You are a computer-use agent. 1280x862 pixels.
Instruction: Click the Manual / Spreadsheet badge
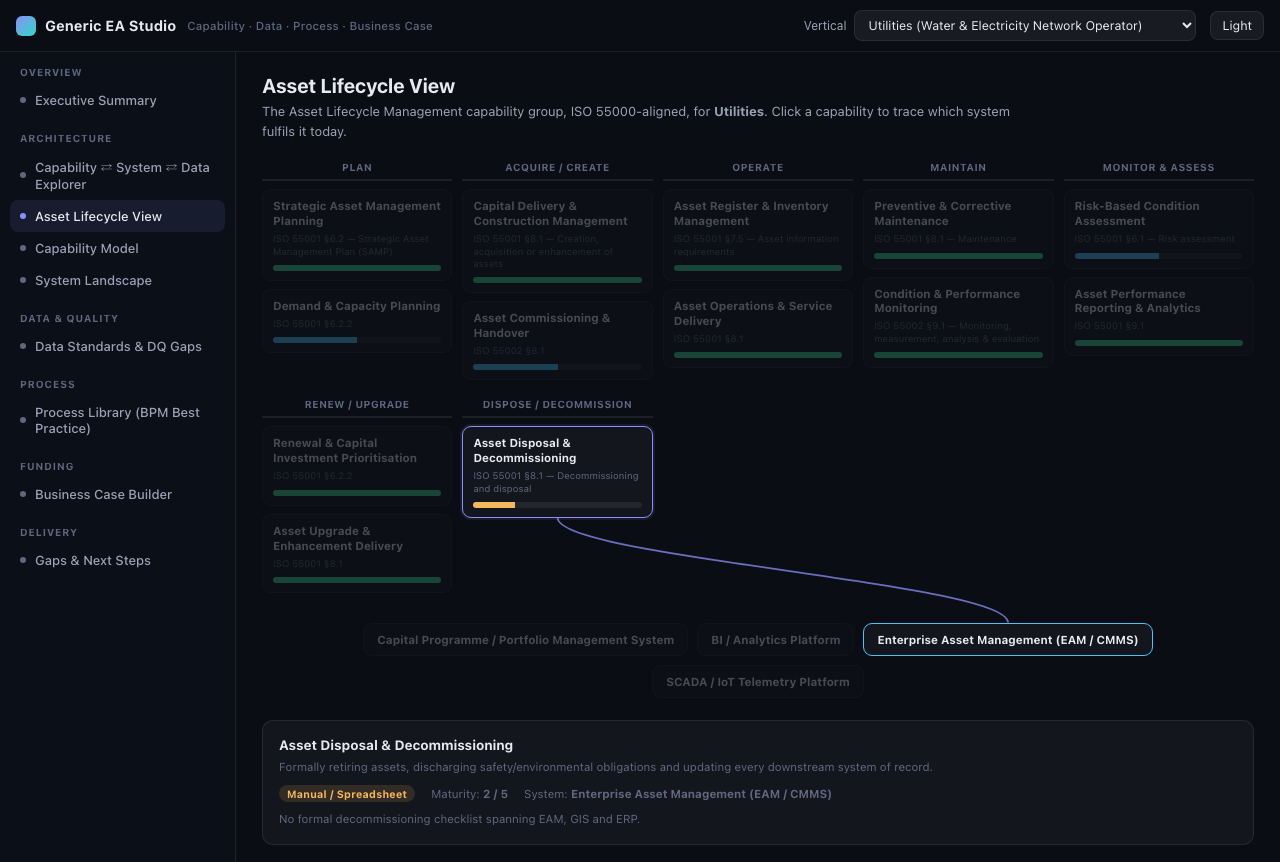[347, 794]
